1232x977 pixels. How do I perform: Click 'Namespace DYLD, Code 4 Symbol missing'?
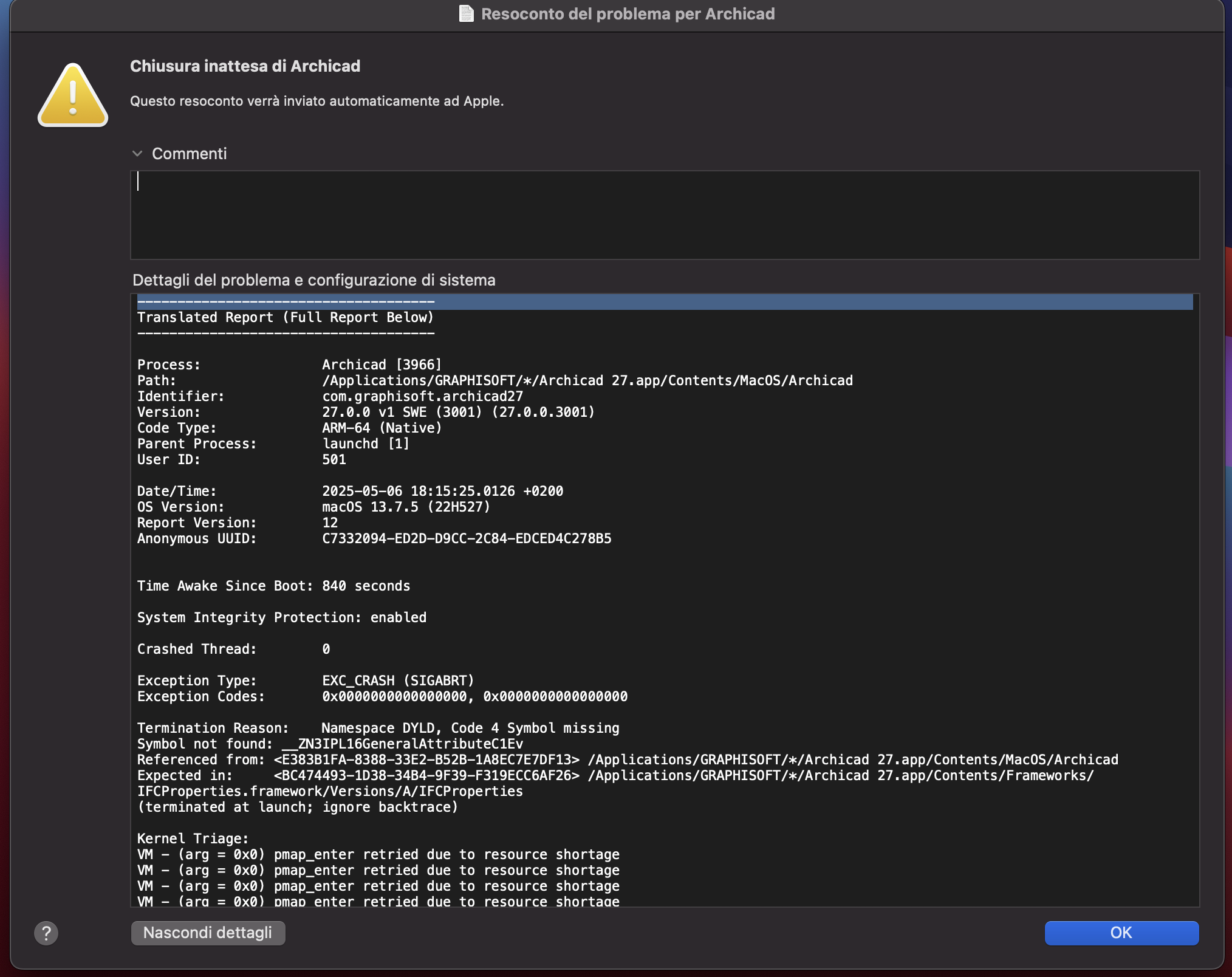coord(470,728)
